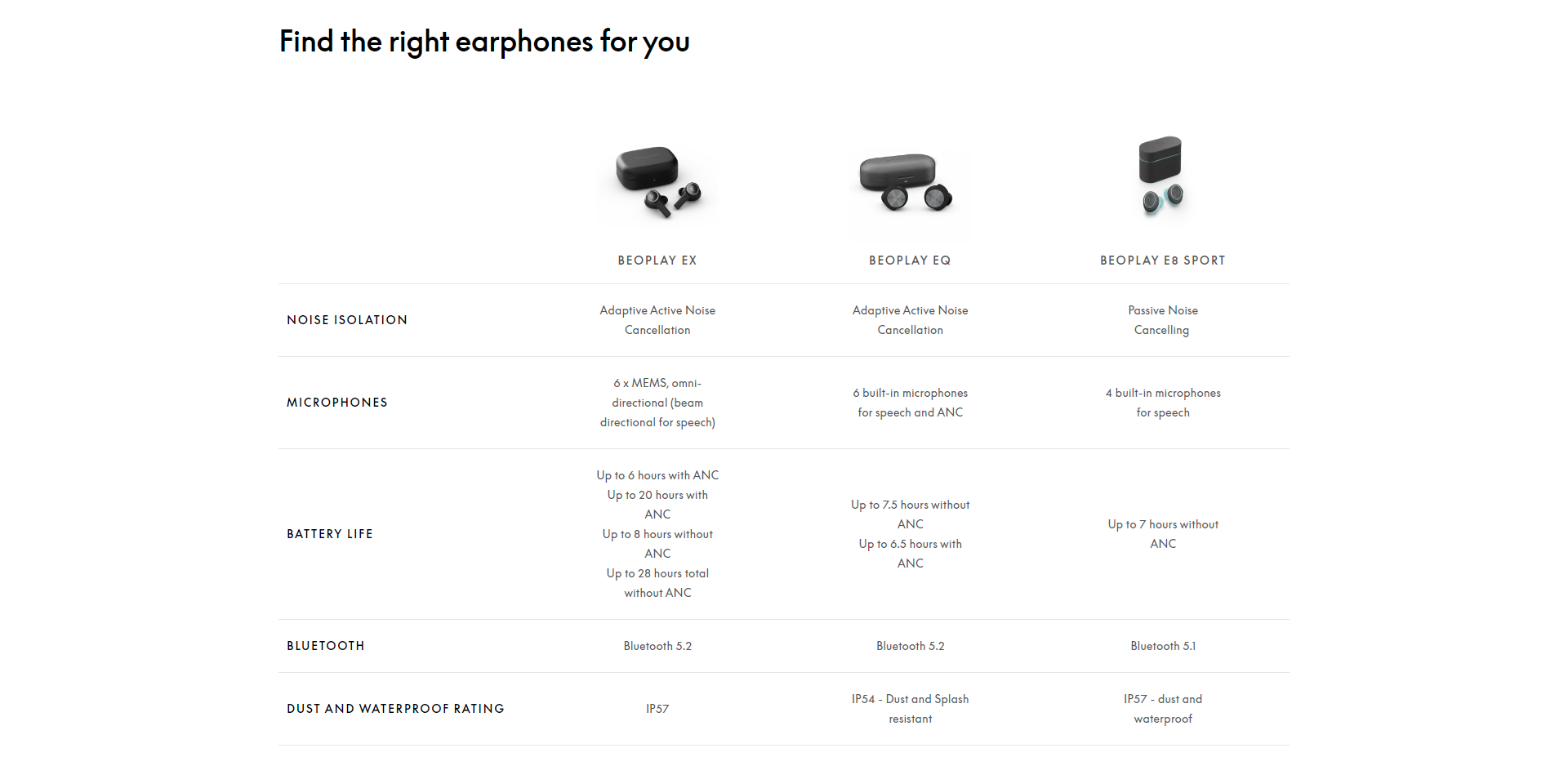
Task: Click the '6 x MEMS, omni-directional' microphone cell
Action: coord(657,403)
